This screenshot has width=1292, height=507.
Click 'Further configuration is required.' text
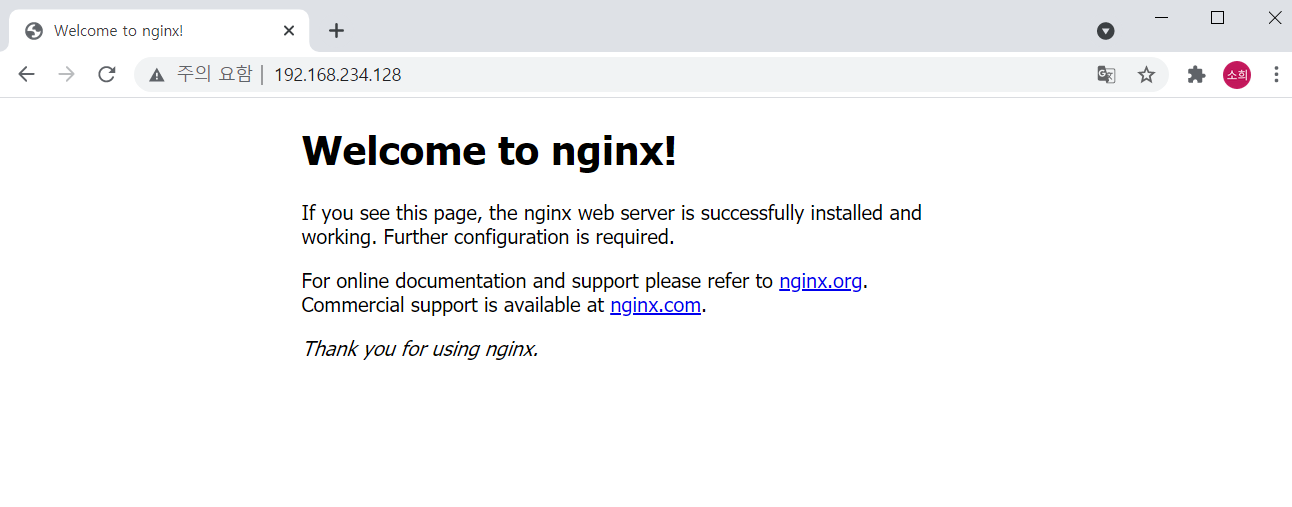click(x=529, y=237)
